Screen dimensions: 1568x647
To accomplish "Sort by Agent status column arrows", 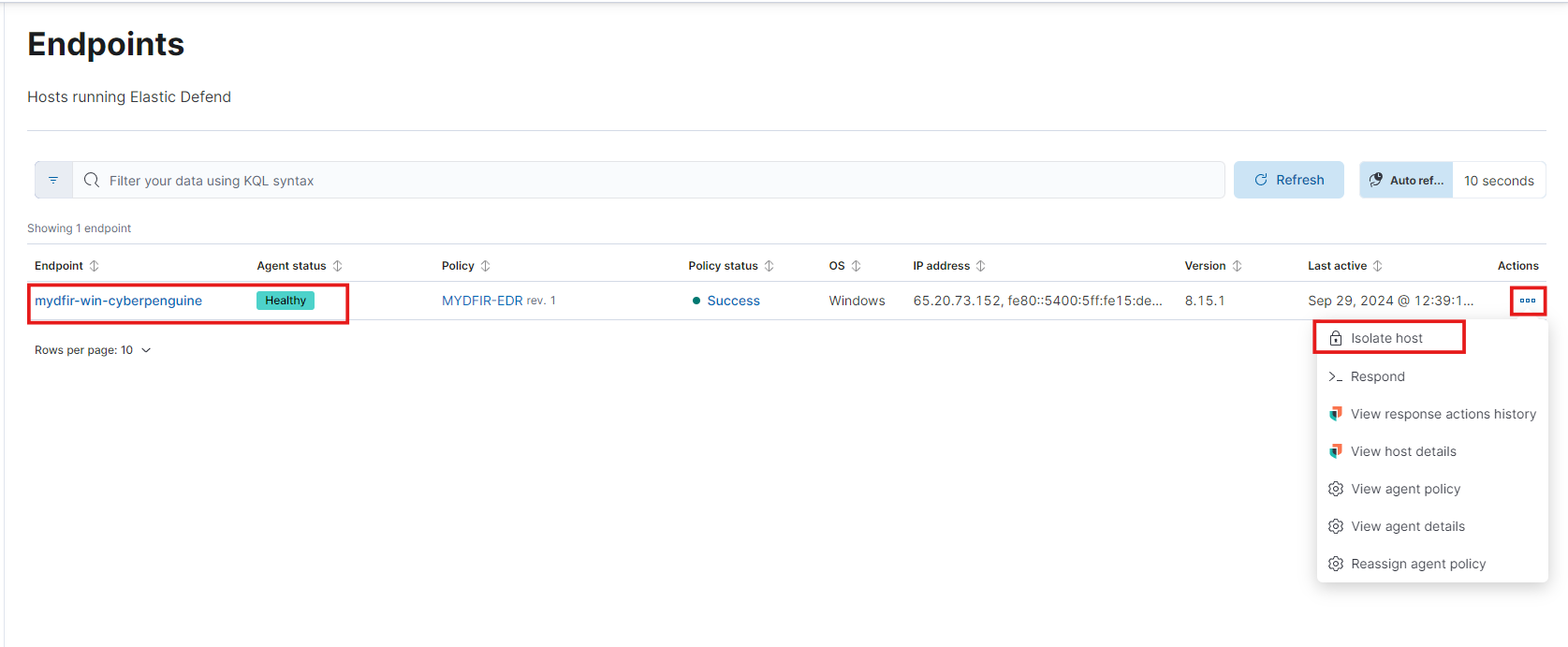I will [338, 266].
